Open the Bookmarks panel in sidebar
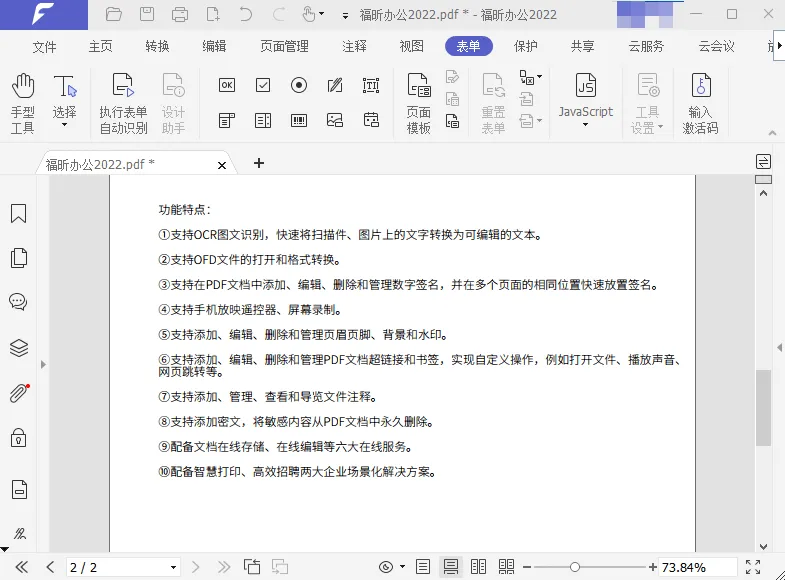The height and width of the screenshot is (580, 785). pos(19,213)
